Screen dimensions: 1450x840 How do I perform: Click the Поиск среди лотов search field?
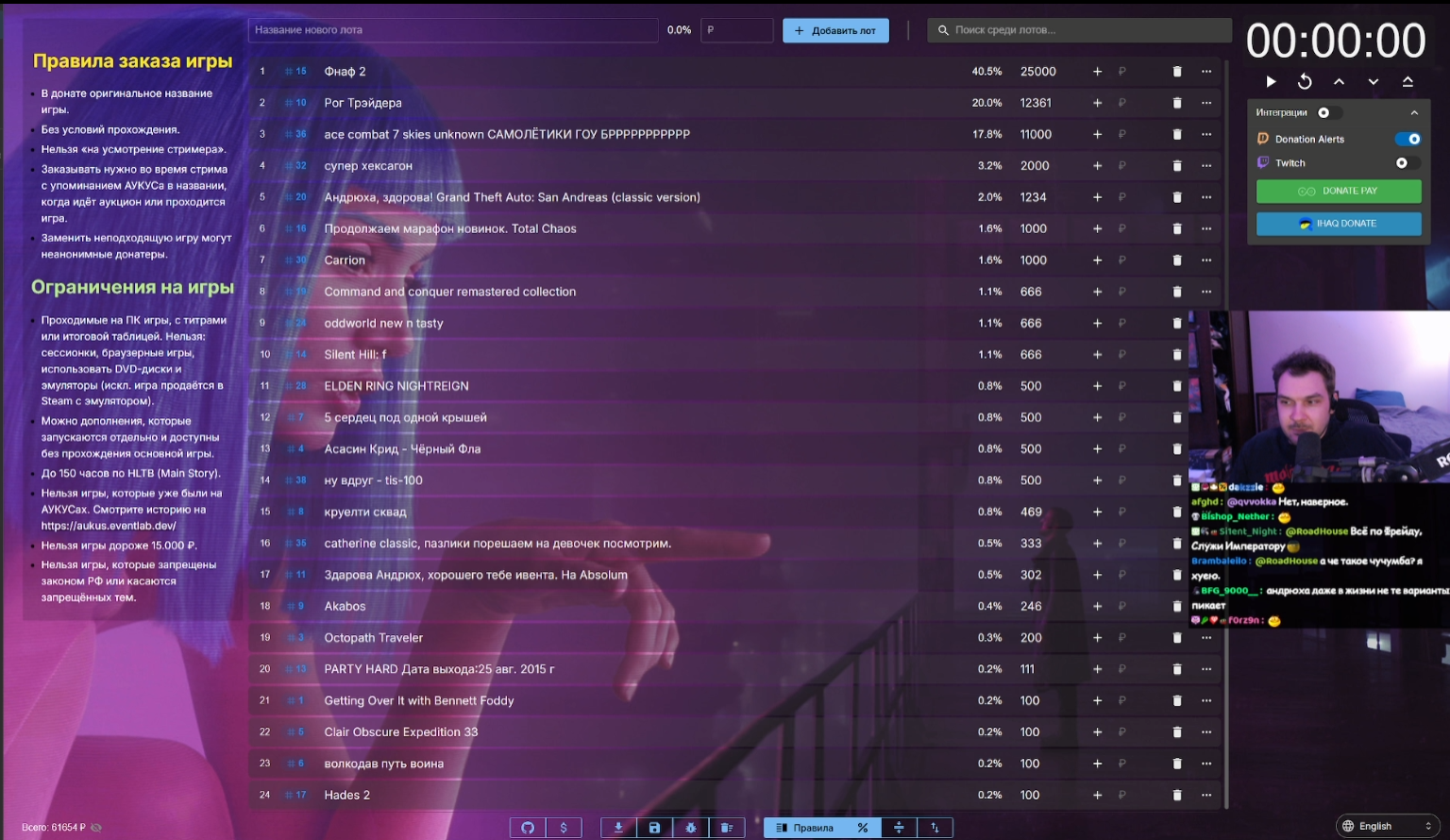click(x=1080, y=30)
